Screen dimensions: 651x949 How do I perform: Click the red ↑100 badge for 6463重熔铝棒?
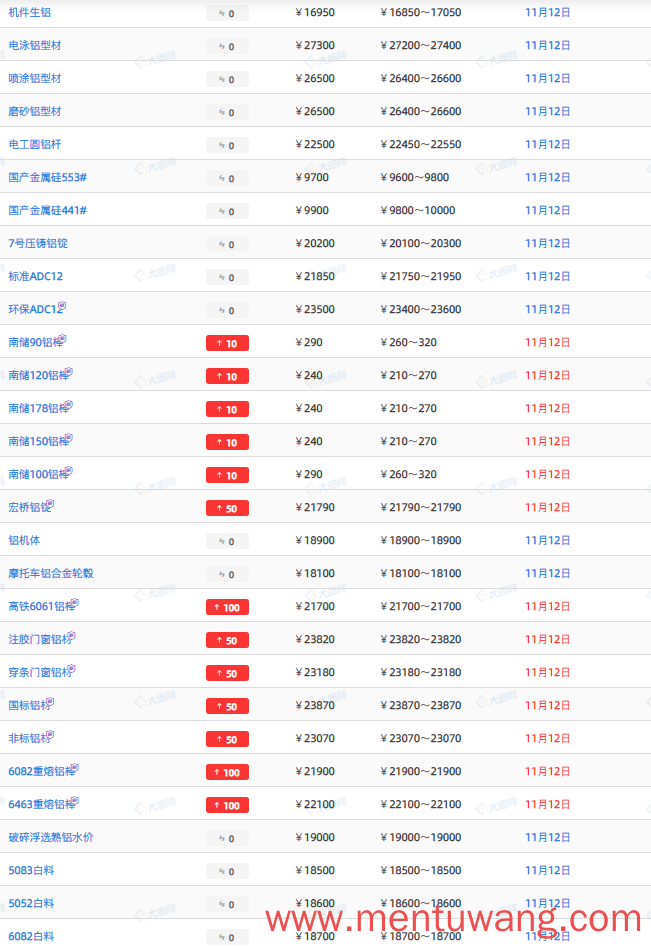click(x=227, y=805)
